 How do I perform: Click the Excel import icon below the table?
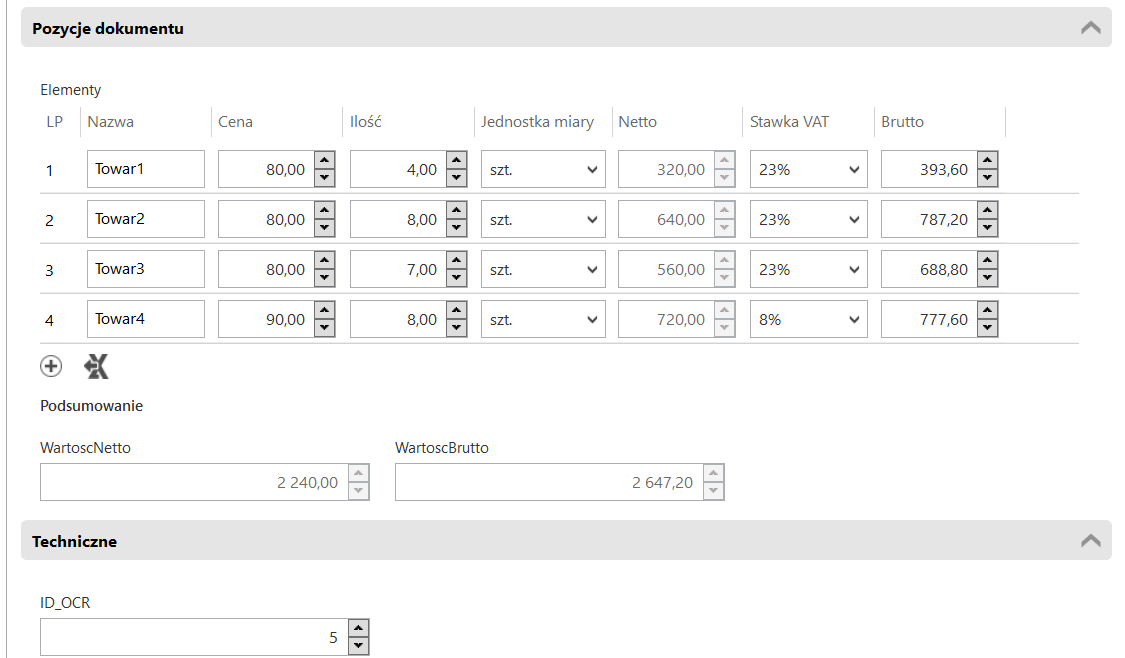point(96,367)
